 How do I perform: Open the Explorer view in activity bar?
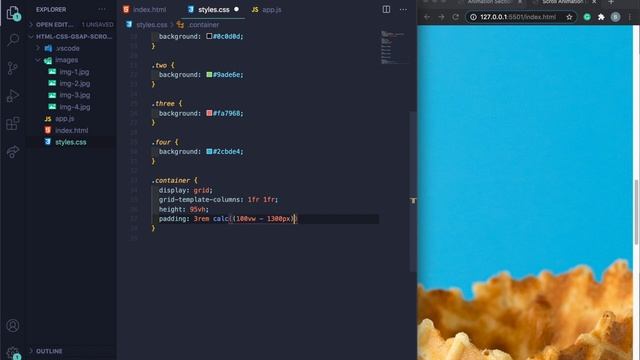click(x=13, y=13)
